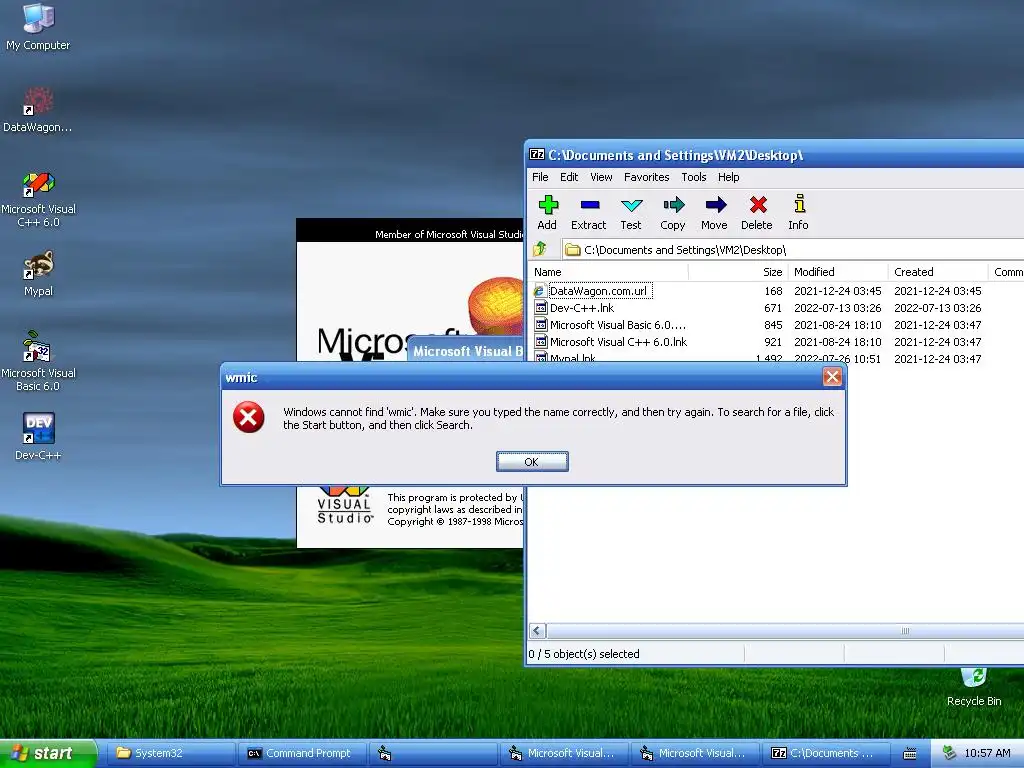
Task: Select DataWagon desktop shortcut
Action: click(38, 109)
